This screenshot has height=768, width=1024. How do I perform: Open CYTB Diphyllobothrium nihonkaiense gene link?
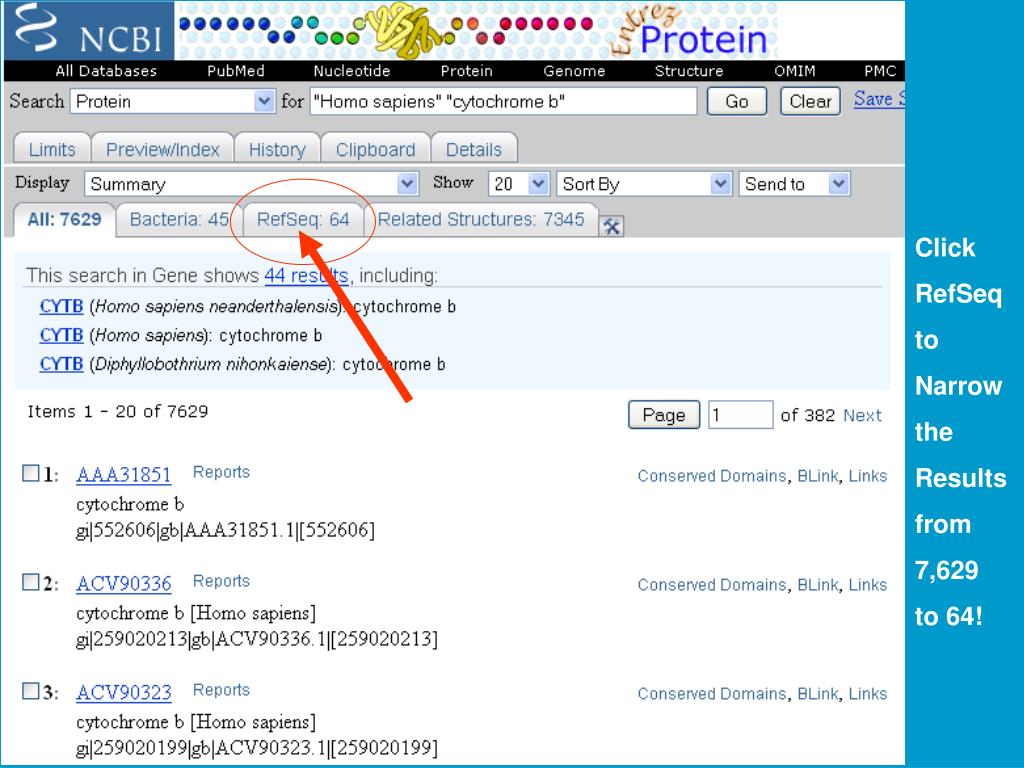(61, 364)
